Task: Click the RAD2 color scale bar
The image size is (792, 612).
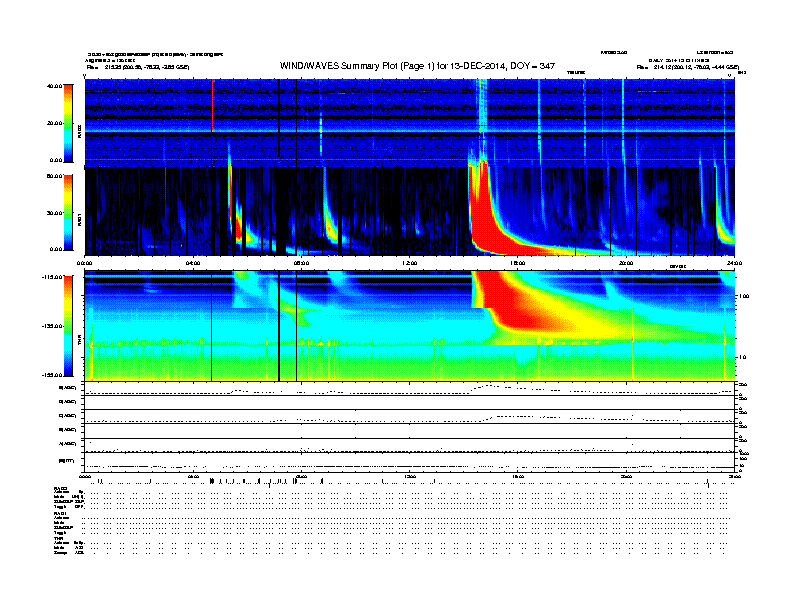Action: pyautogui.click(x=68, y=123)
